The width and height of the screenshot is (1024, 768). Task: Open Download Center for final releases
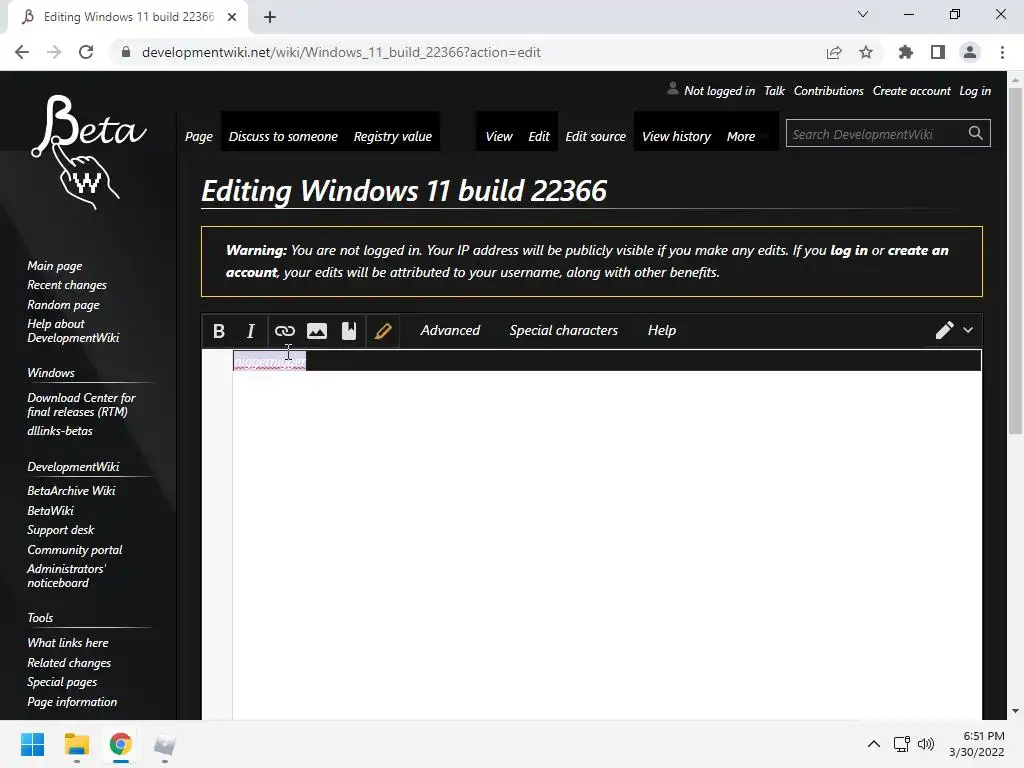tap(81, 404)
